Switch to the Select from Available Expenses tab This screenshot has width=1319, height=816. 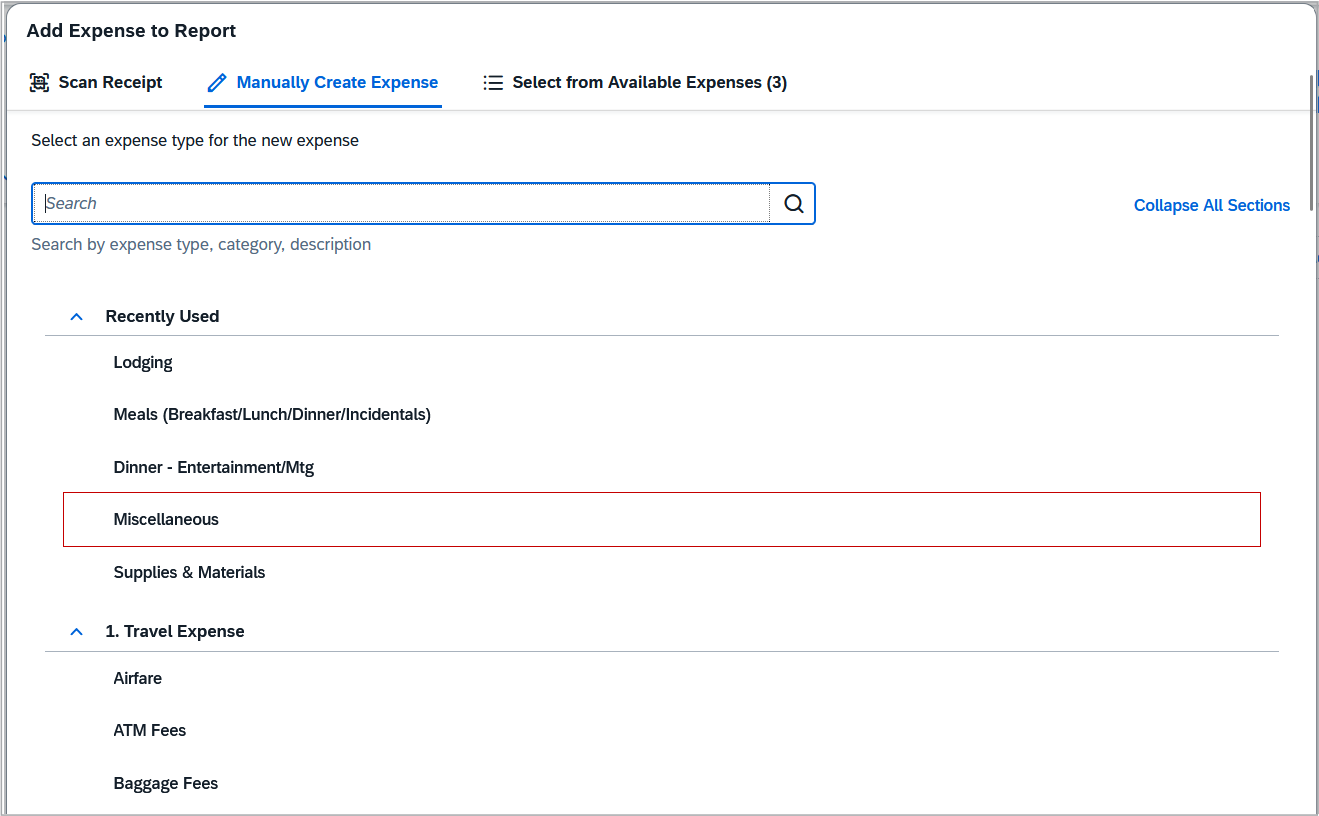point(634,82)
